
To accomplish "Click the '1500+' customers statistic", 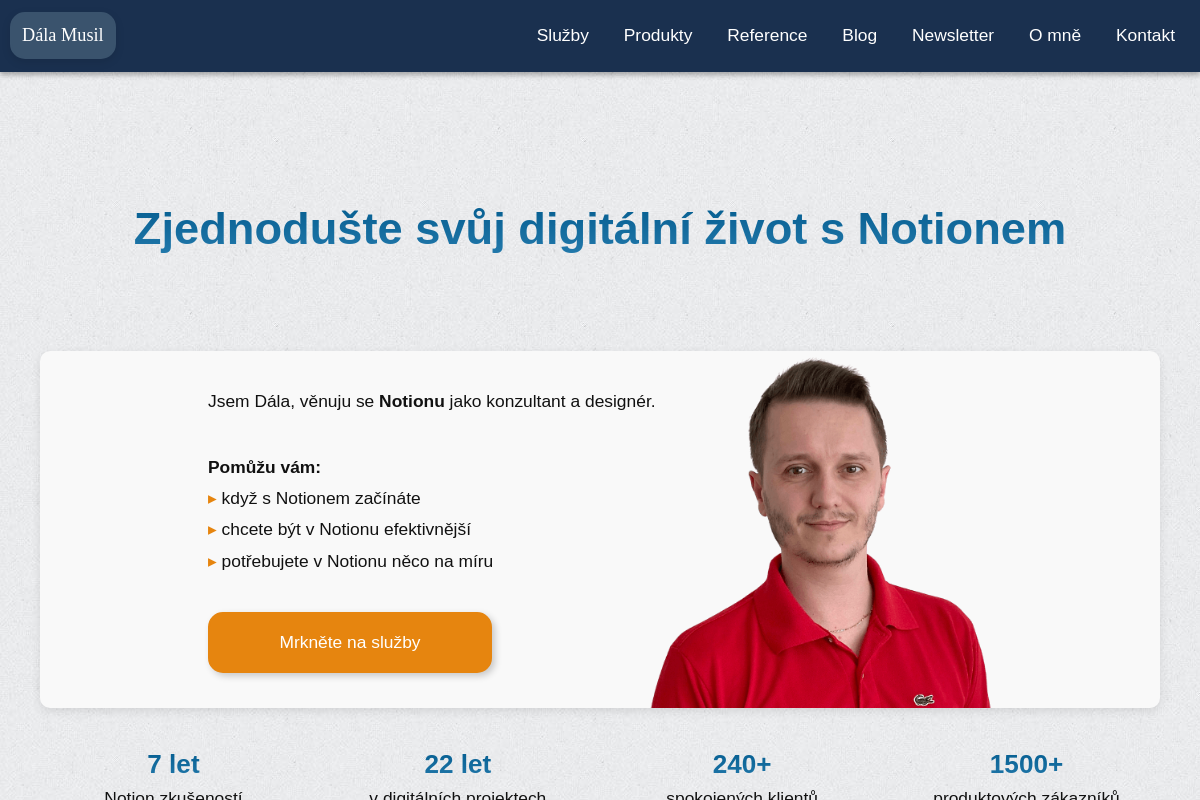I will pos(1026,764).
